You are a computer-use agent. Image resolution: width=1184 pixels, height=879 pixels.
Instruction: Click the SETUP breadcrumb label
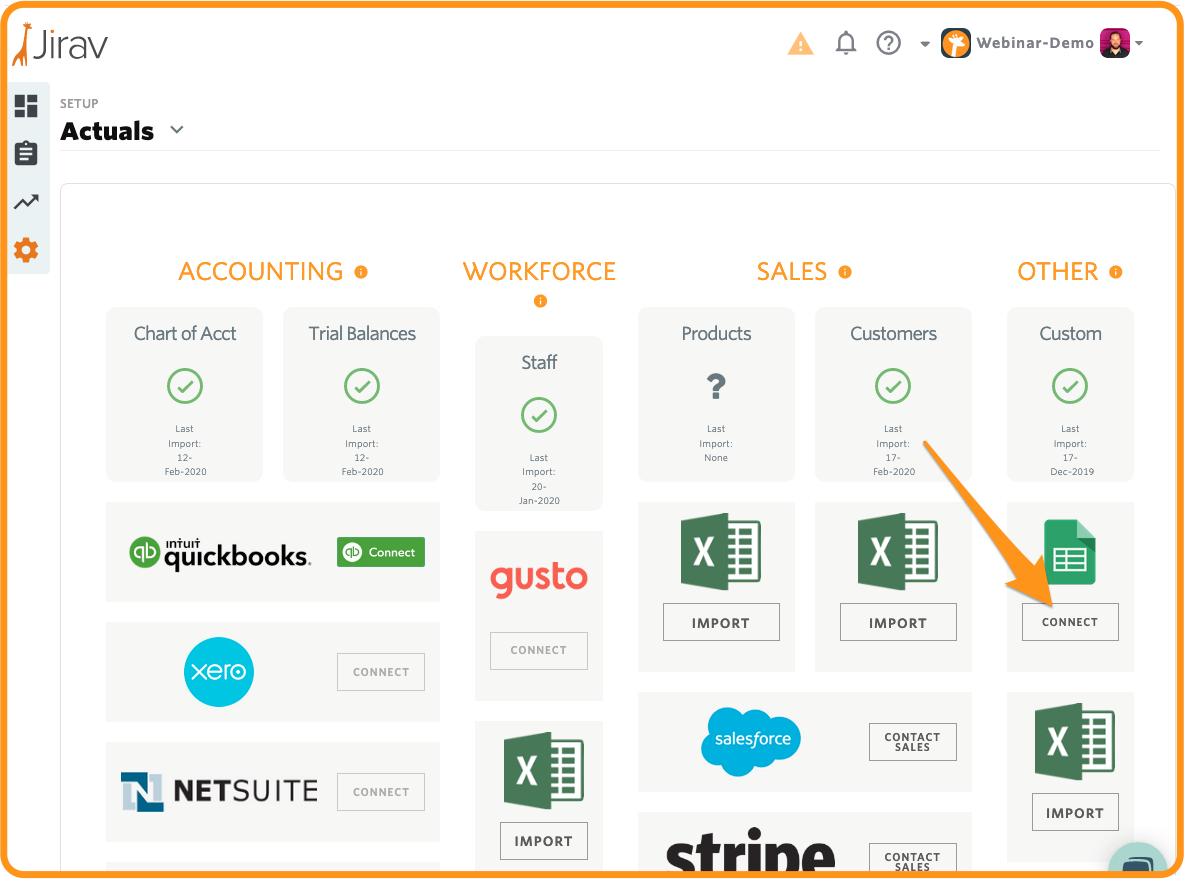[x=79, y=103]
